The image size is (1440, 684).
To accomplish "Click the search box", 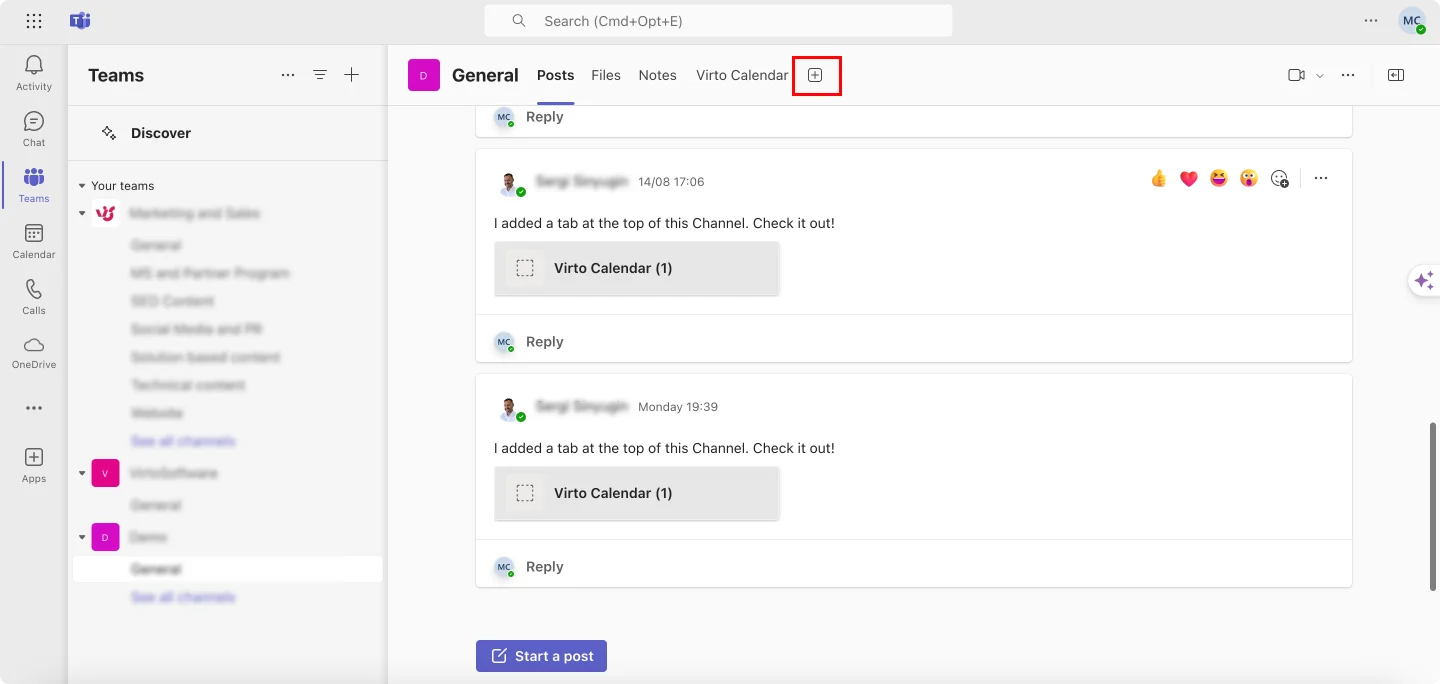I will click(x=718, y=21).
